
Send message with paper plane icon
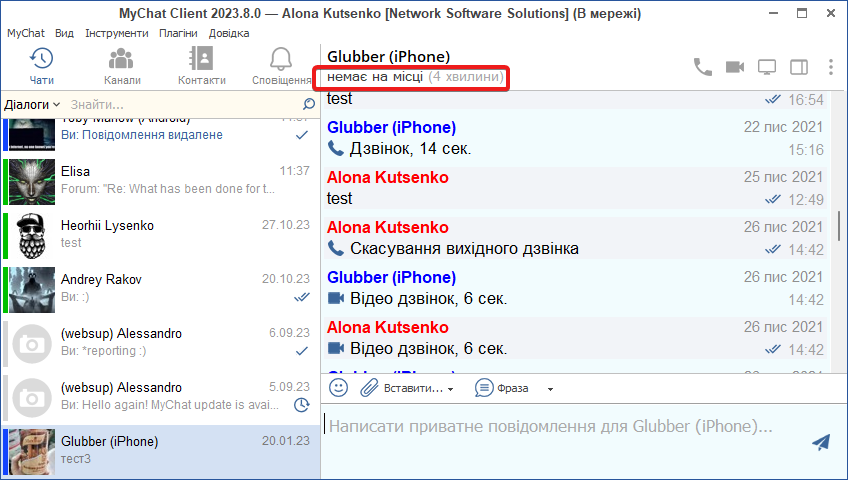pyautogui.click(x=821, y=442)
